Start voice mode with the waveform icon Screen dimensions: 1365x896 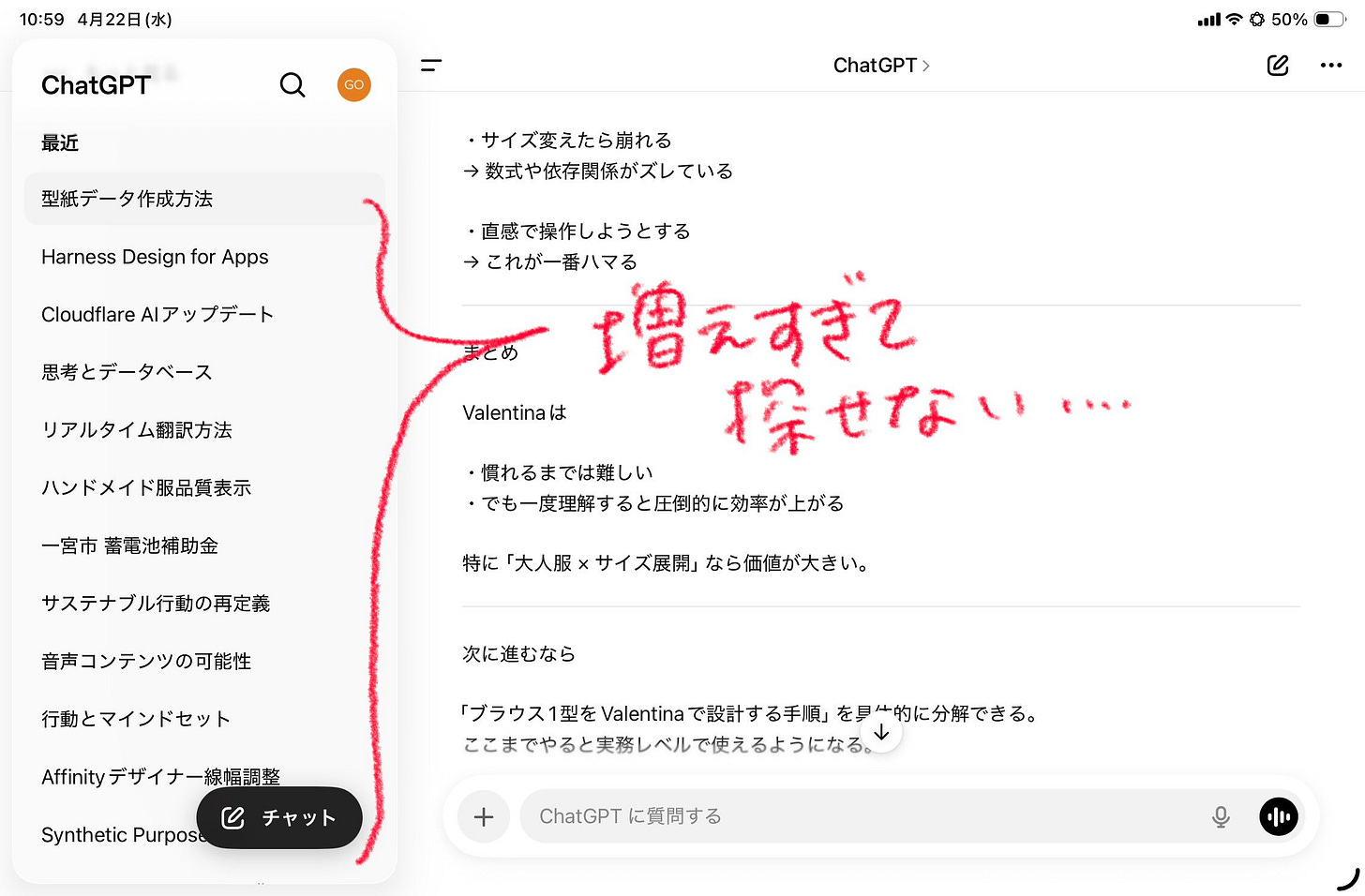[x=1279, y=816]
